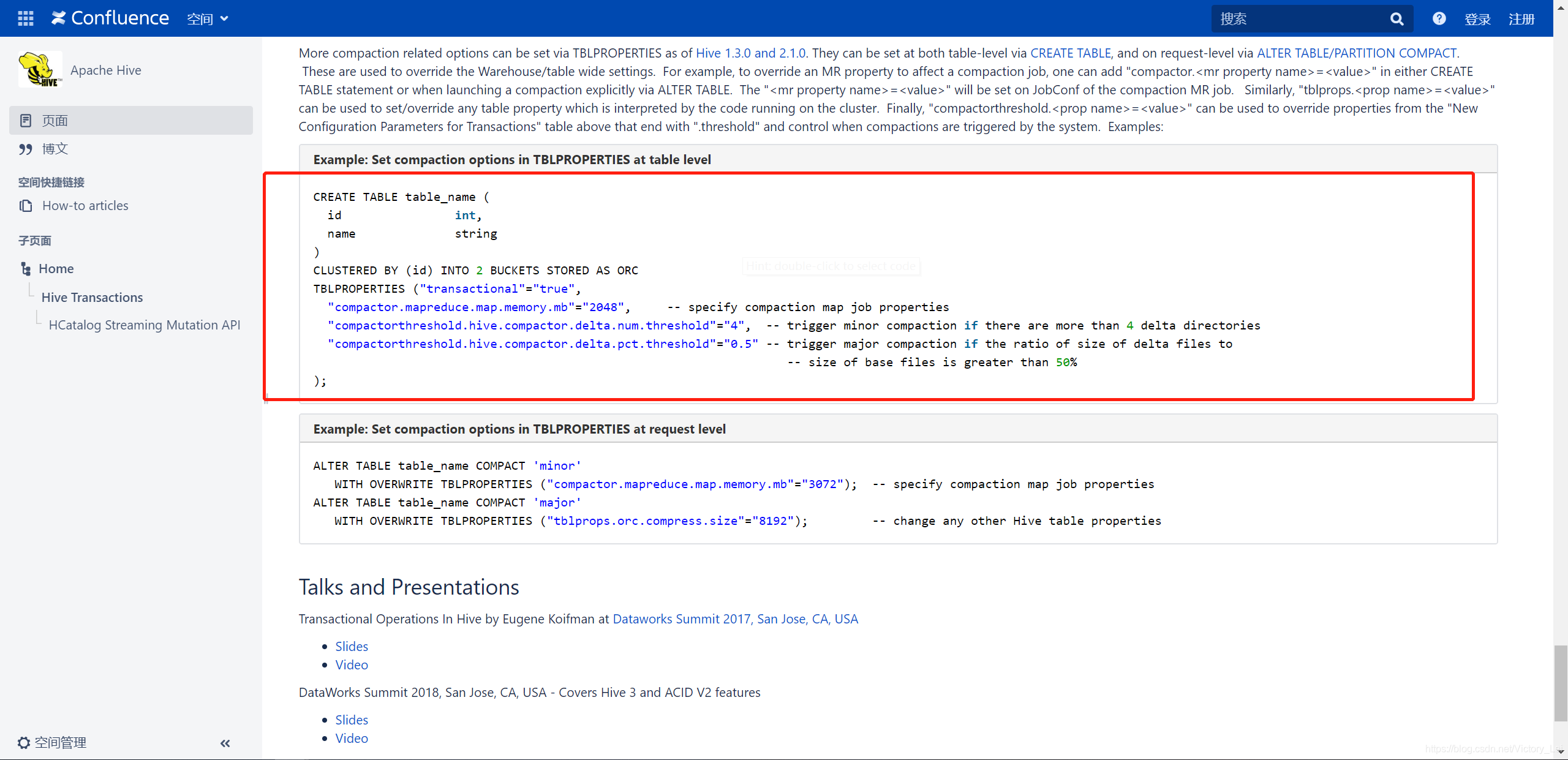The height and width of the screenshot is (760, 1568).
Task: Open 空间管理 via the gear icon
Action: [24, 742]
